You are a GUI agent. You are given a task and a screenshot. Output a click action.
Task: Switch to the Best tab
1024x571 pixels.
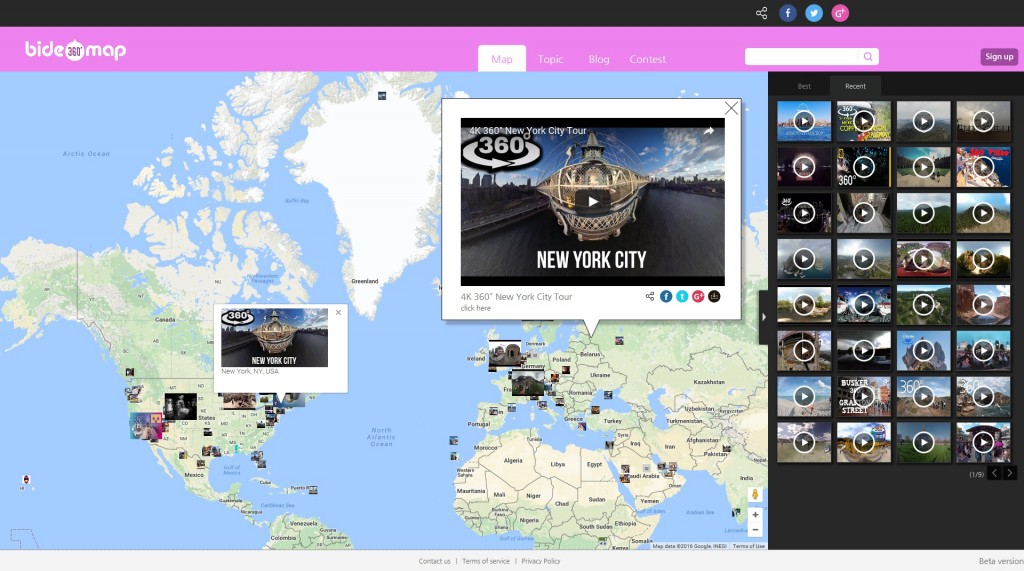(804, 86)
